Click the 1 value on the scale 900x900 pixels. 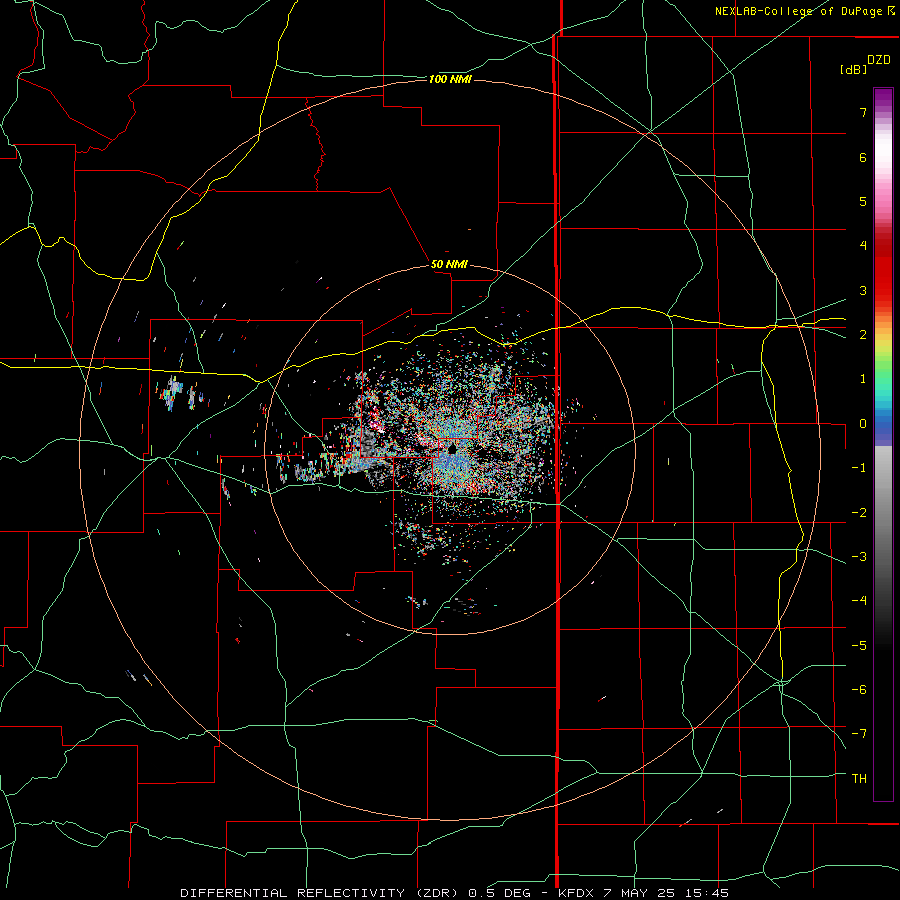pos(863,379)
